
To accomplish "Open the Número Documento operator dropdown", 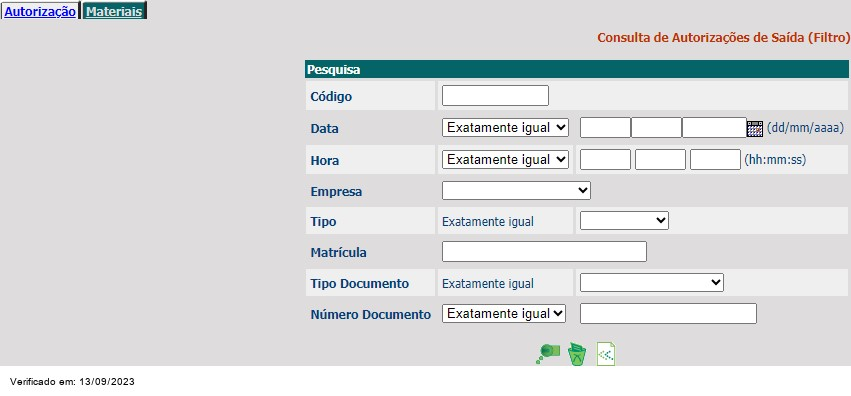I will [504, 314].
